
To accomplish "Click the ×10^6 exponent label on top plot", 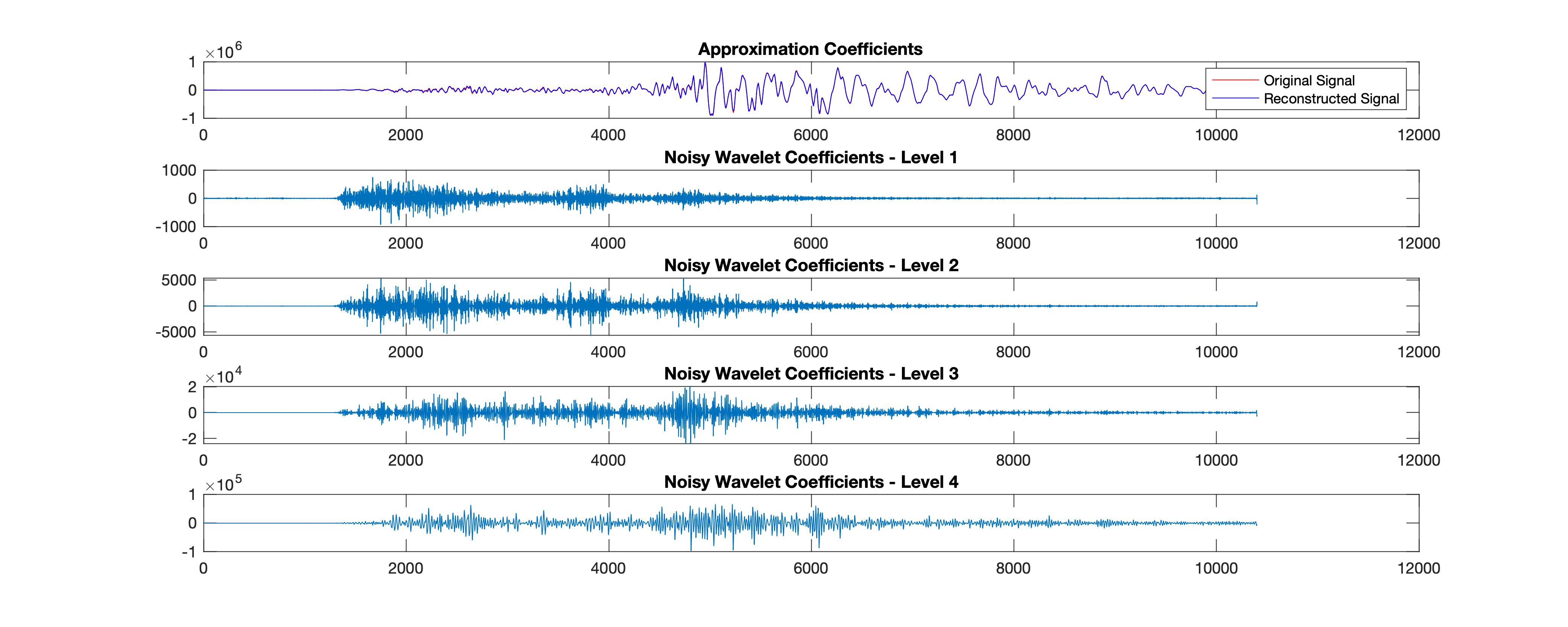I will [223, 52].
